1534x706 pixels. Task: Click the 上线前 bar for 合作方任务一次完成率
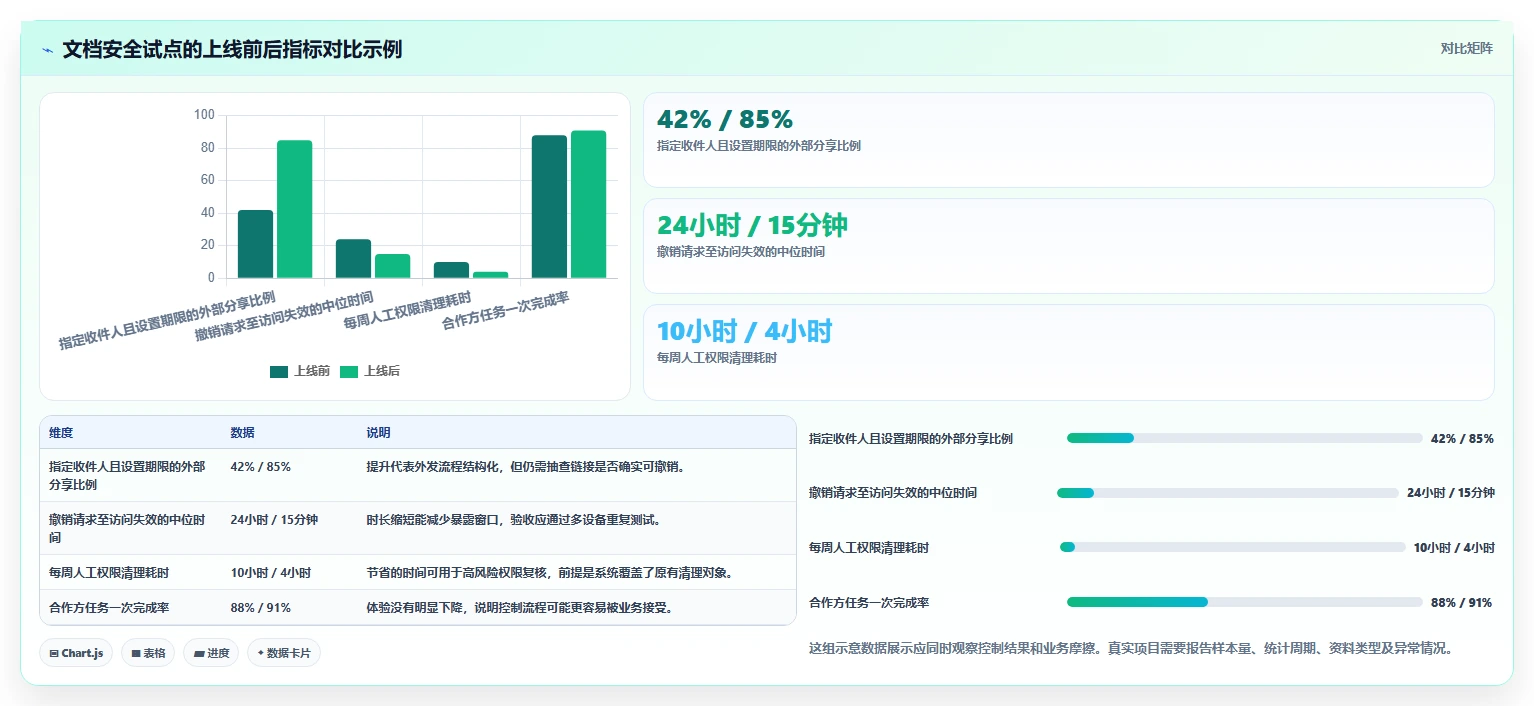[549, 206]
